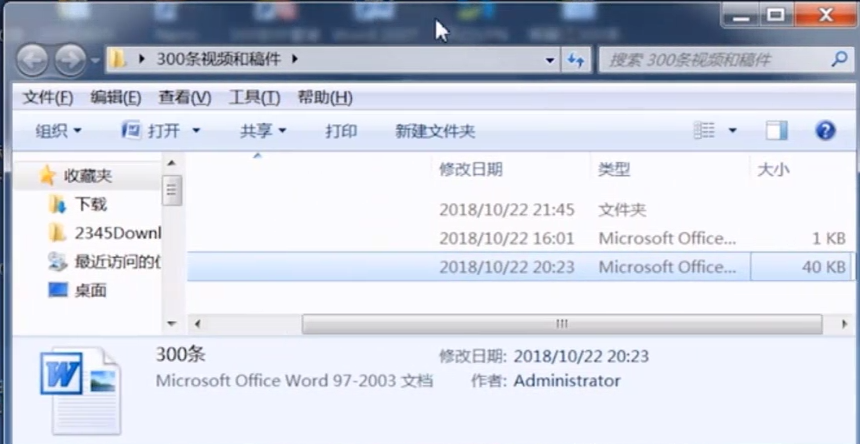Click the Word document thumbnail in details pane

click(80, 390)
